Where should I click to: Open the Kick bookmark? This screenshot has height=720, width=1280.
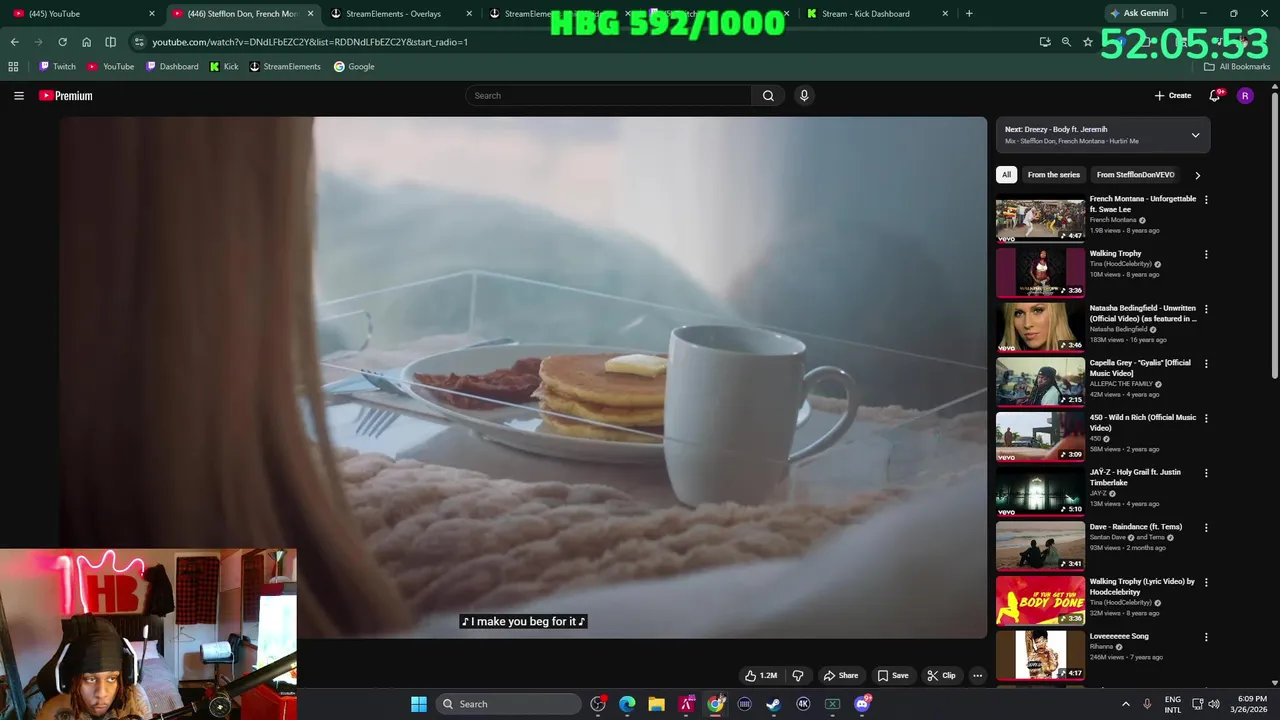click(224, 67)
